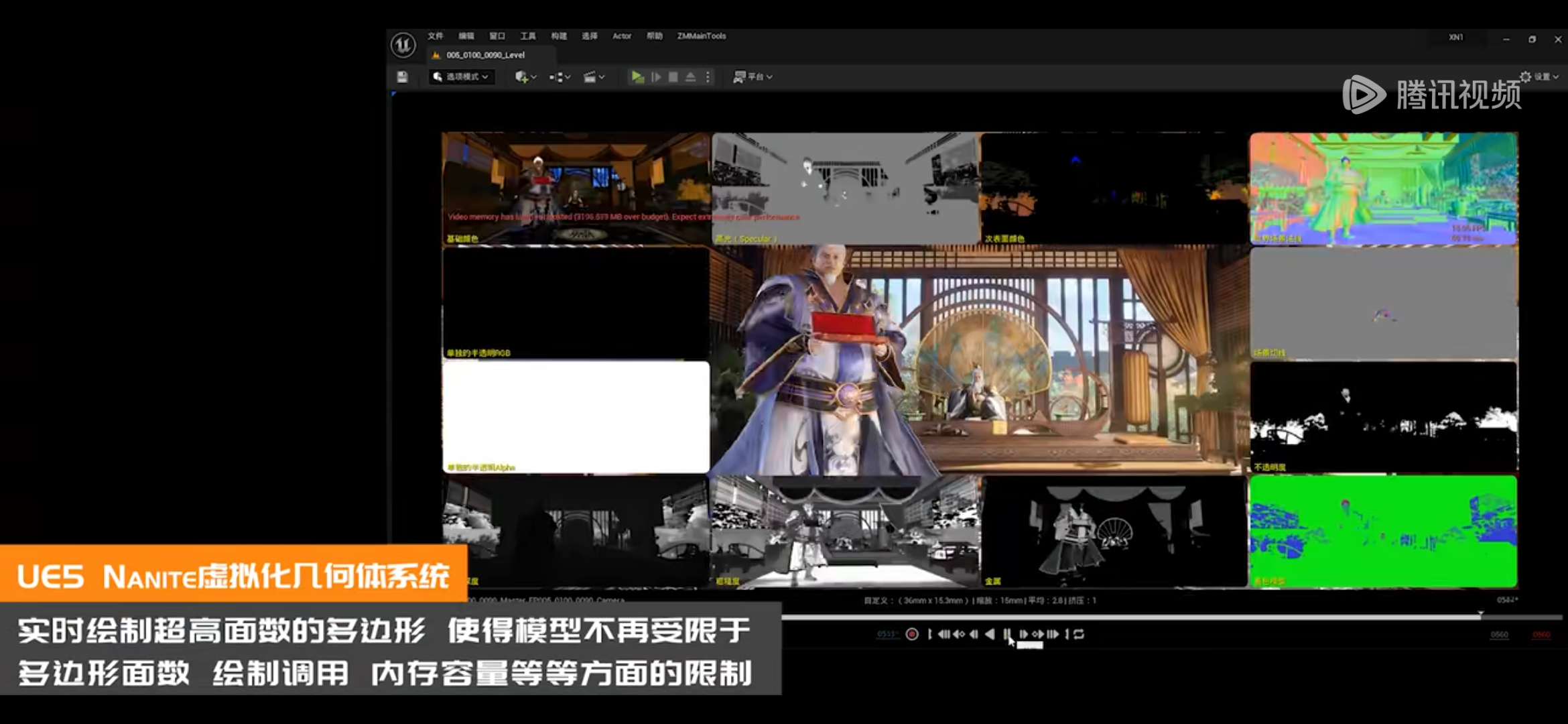Click the Unreal Engine logo icon
The width and height of the screenshot is (1568, 724).
click(x=403, y=45)
